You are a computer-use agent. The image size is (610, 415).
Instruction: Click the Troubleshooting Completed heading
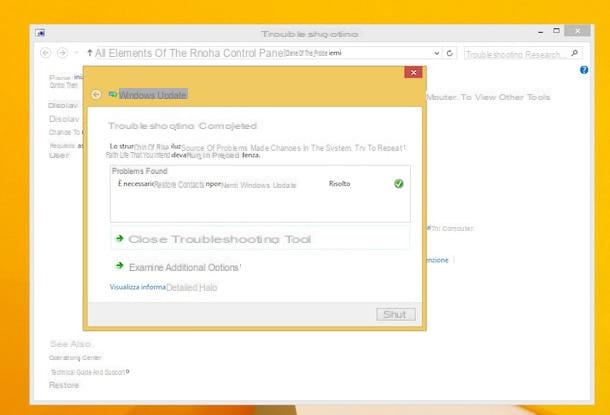182,126
